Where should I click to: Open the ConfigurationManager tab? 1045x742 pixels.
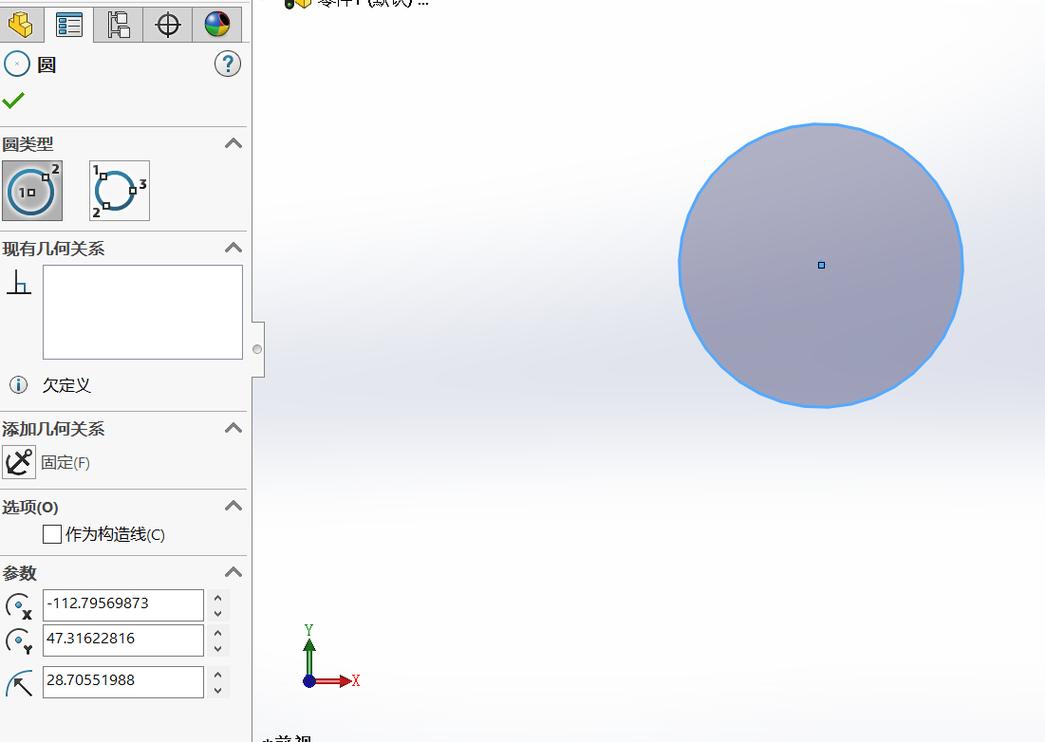click(x=118, y=24)
